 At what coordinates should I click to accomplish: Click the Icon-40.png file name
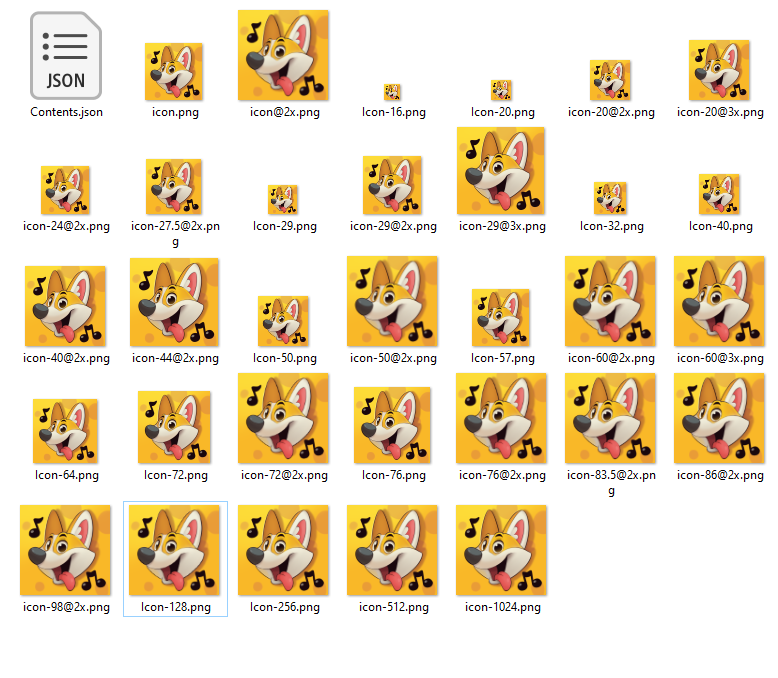tap(720, 226)
